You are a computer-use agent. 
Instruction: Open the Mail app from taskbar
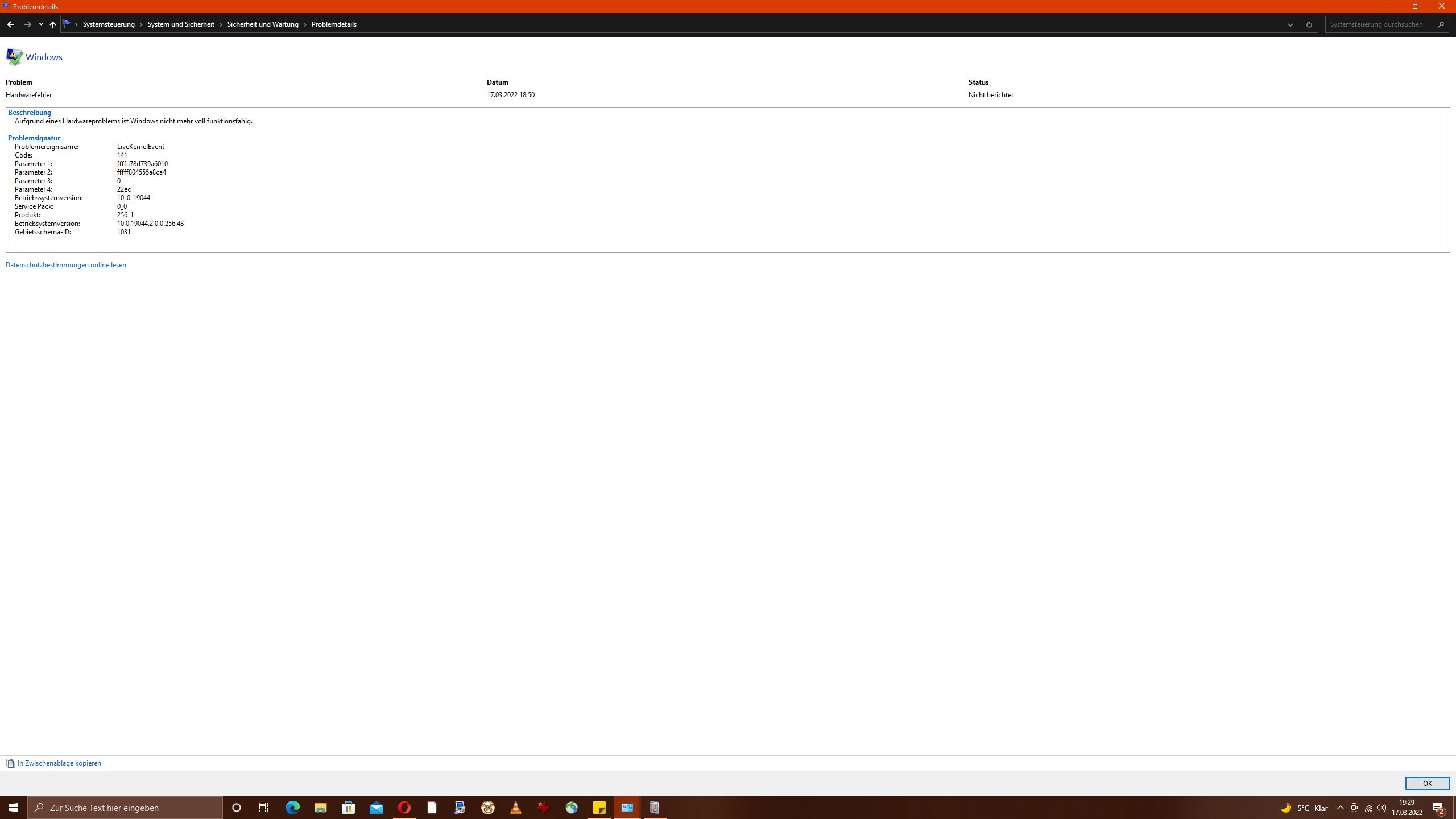(x=377, y=808)
